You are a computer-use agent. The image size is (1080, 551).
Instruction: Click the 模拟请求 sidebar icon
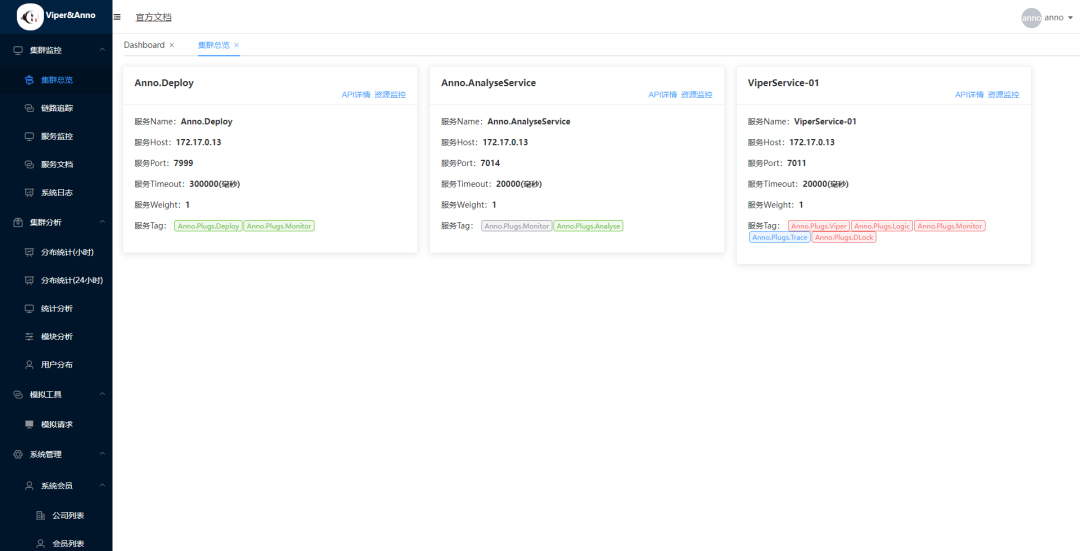pos(29,424)
